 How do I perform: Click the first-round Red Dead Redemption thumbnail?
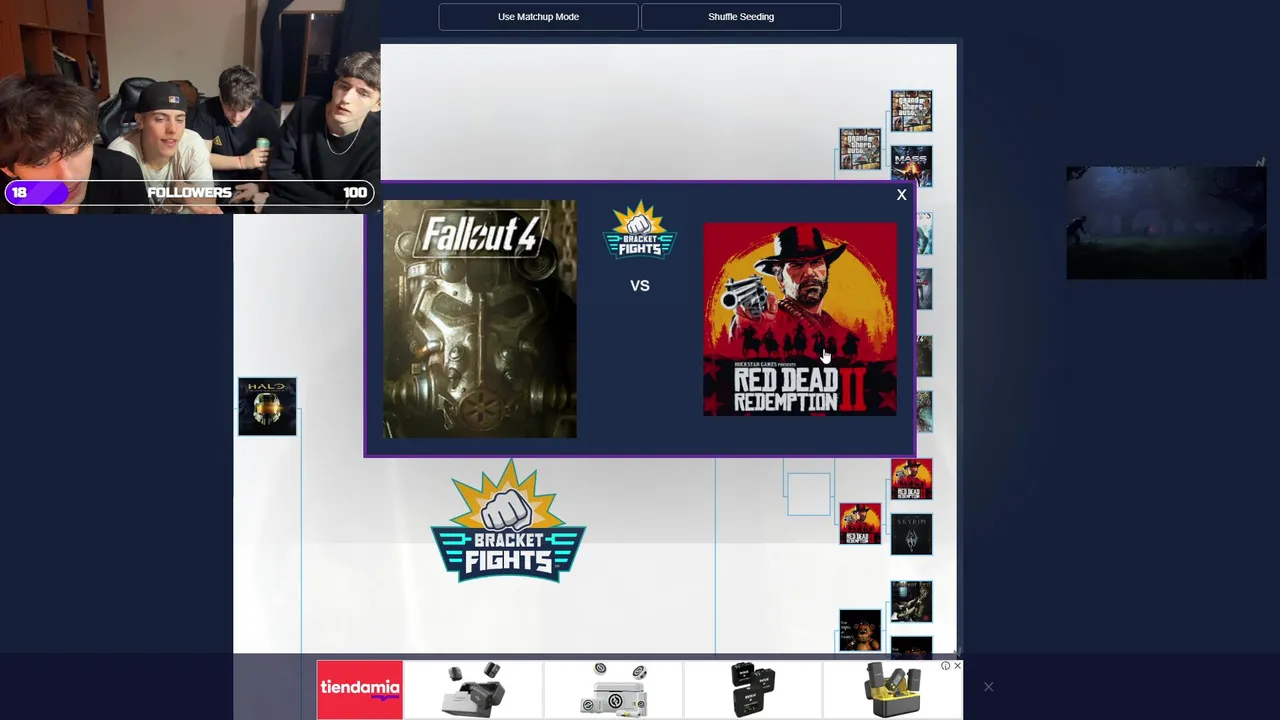point(911,479)
